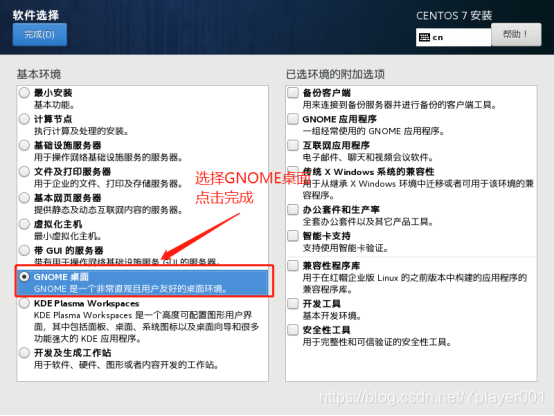554x416 pixels.
Task: Select the 最小安装 radio button
Action: coord(24,93)
